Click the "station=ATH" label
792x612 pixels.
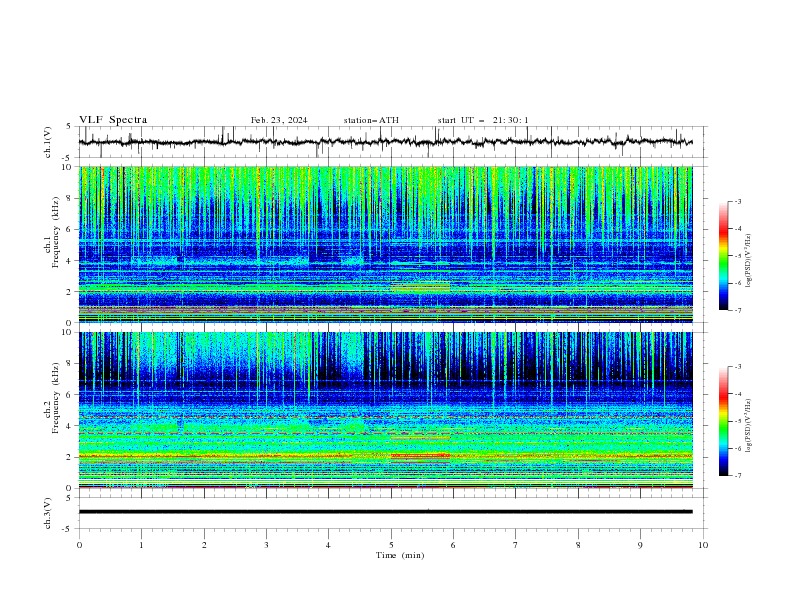click(371, 120)
